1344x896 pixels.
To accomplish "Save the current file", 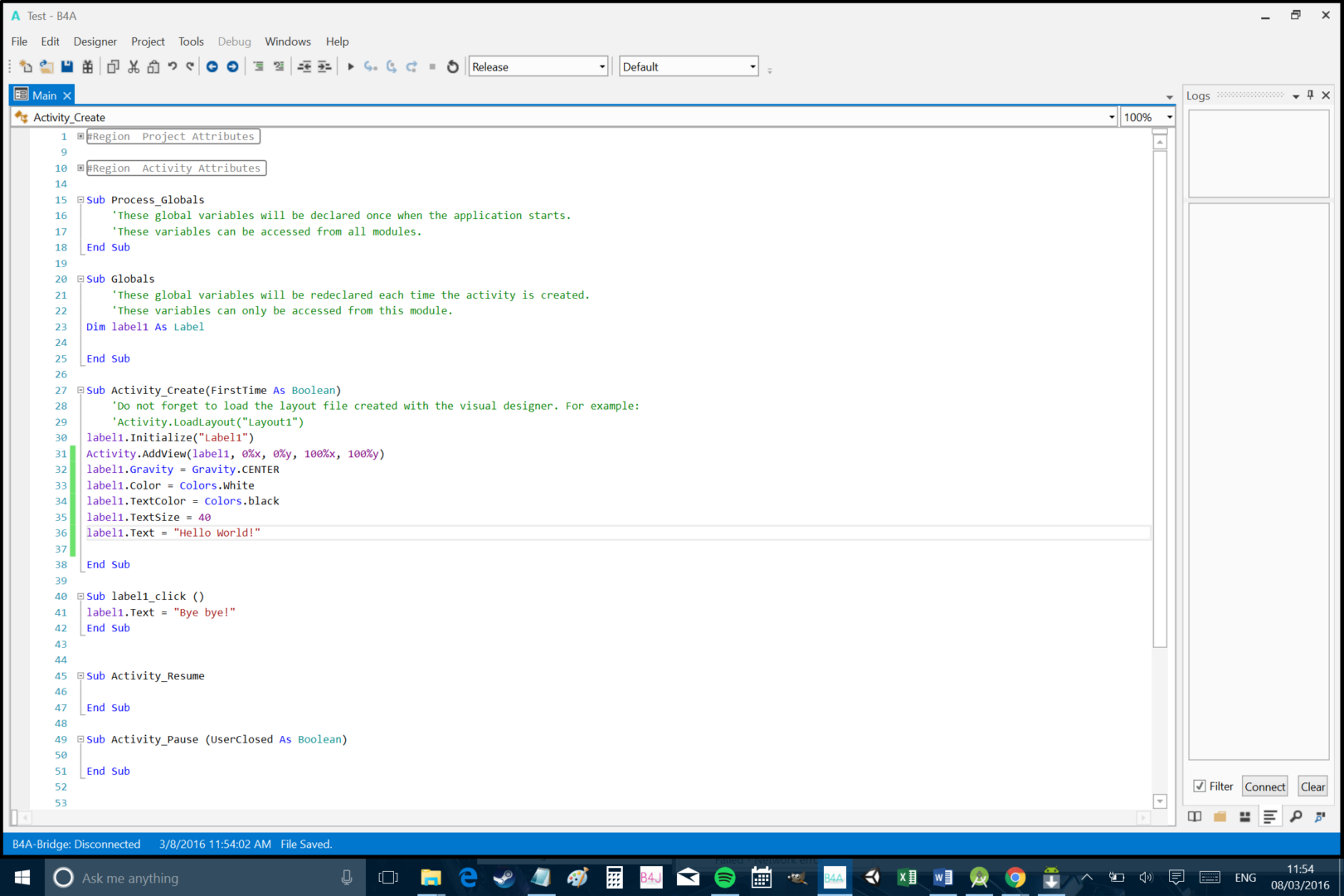I will pos(66,66).
